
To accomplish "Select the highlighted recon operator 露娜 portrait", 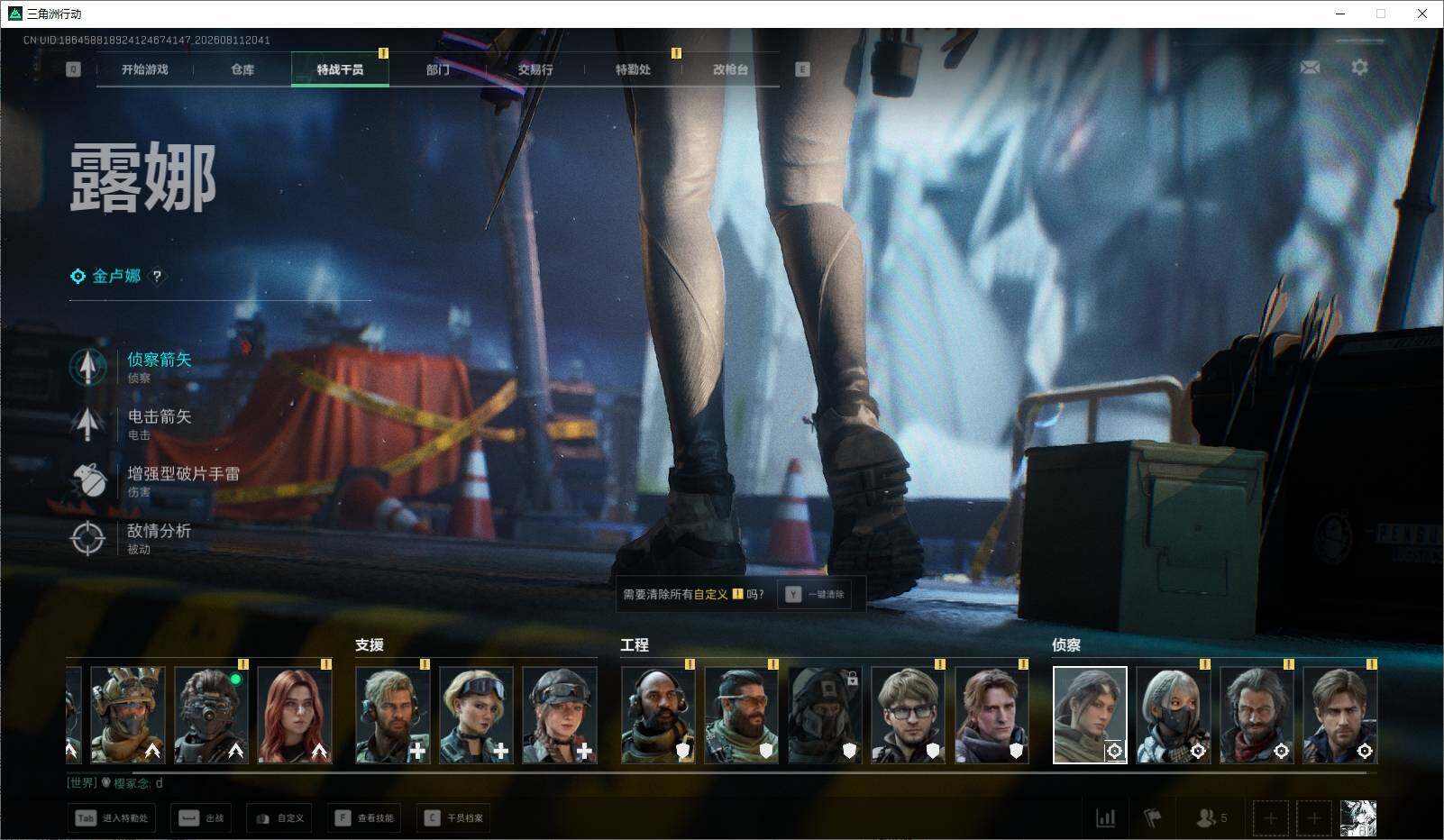I will [x=1090, y=715].
